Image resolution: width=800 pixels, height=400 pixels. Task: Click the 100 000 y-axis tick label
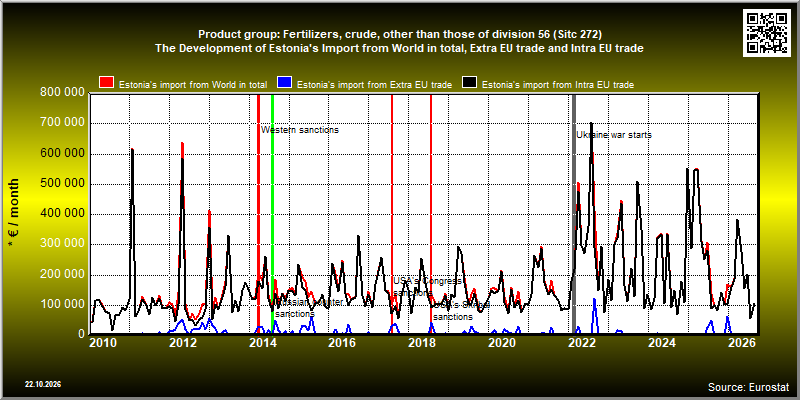coord(61,305)
